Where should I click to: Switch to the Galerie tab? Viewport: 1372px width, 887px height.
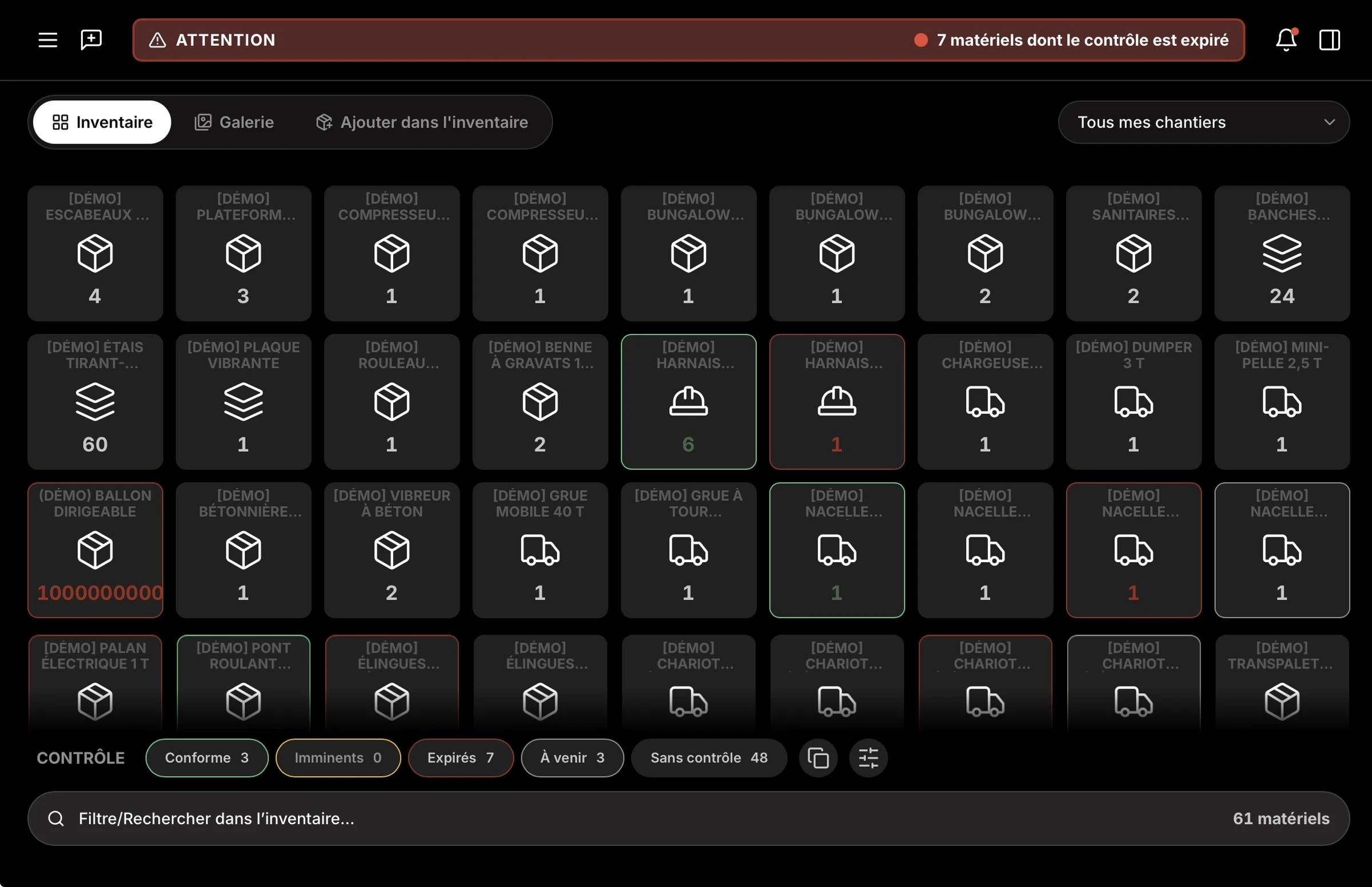pyautogui.click(x=234, y=122)
